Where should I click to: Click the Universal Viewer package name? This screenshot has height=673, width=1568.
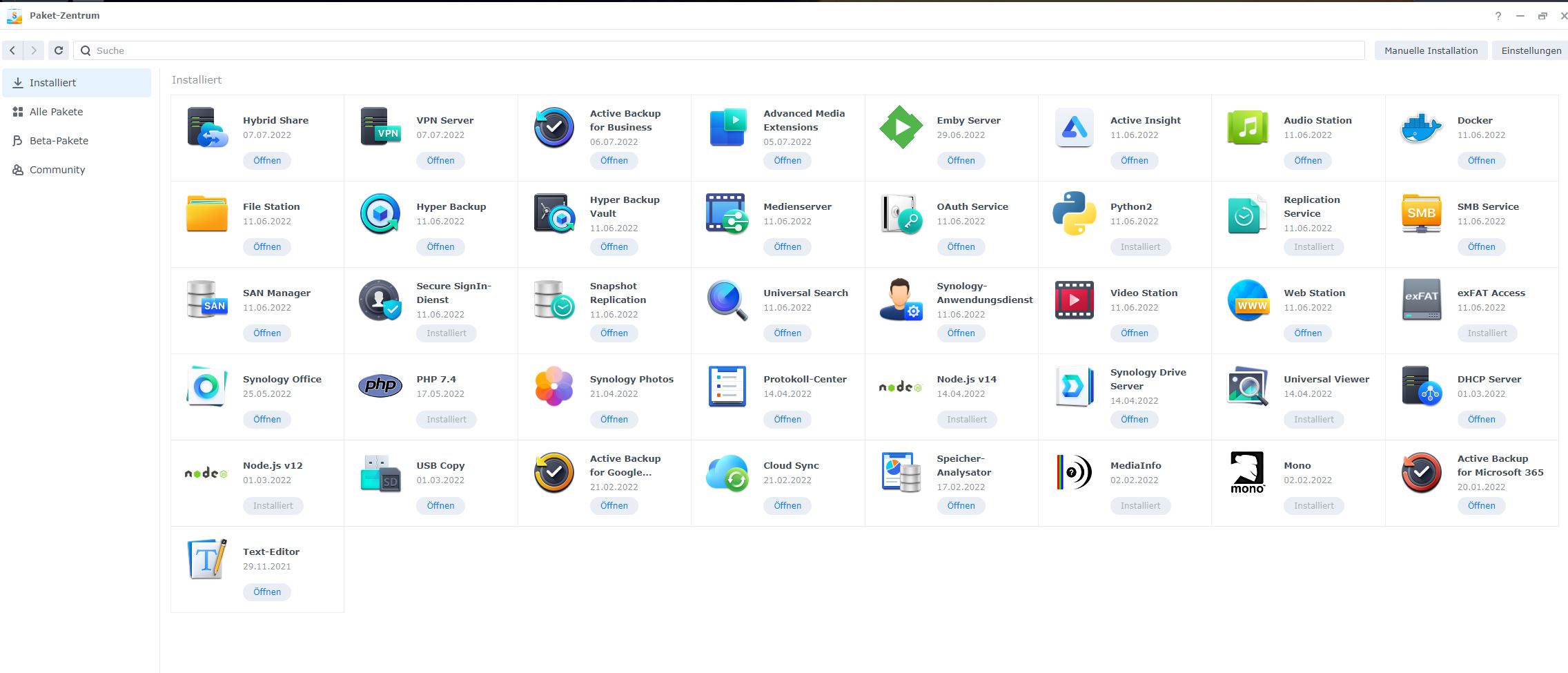[x=1326, y=379]
